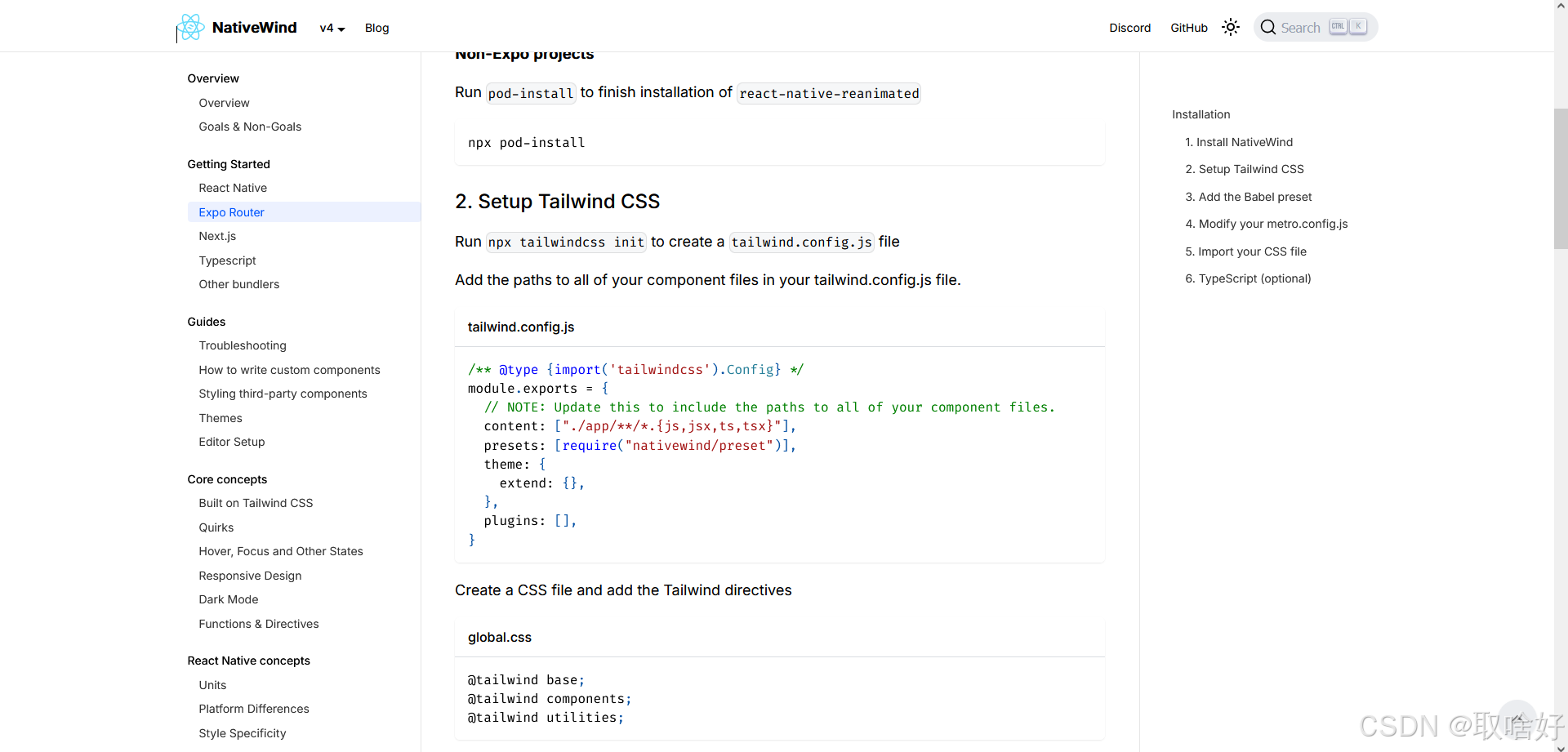Click the Getting Started sidebar heading
The width and height of the screenshot is (1568, 752).
[229, 164]
